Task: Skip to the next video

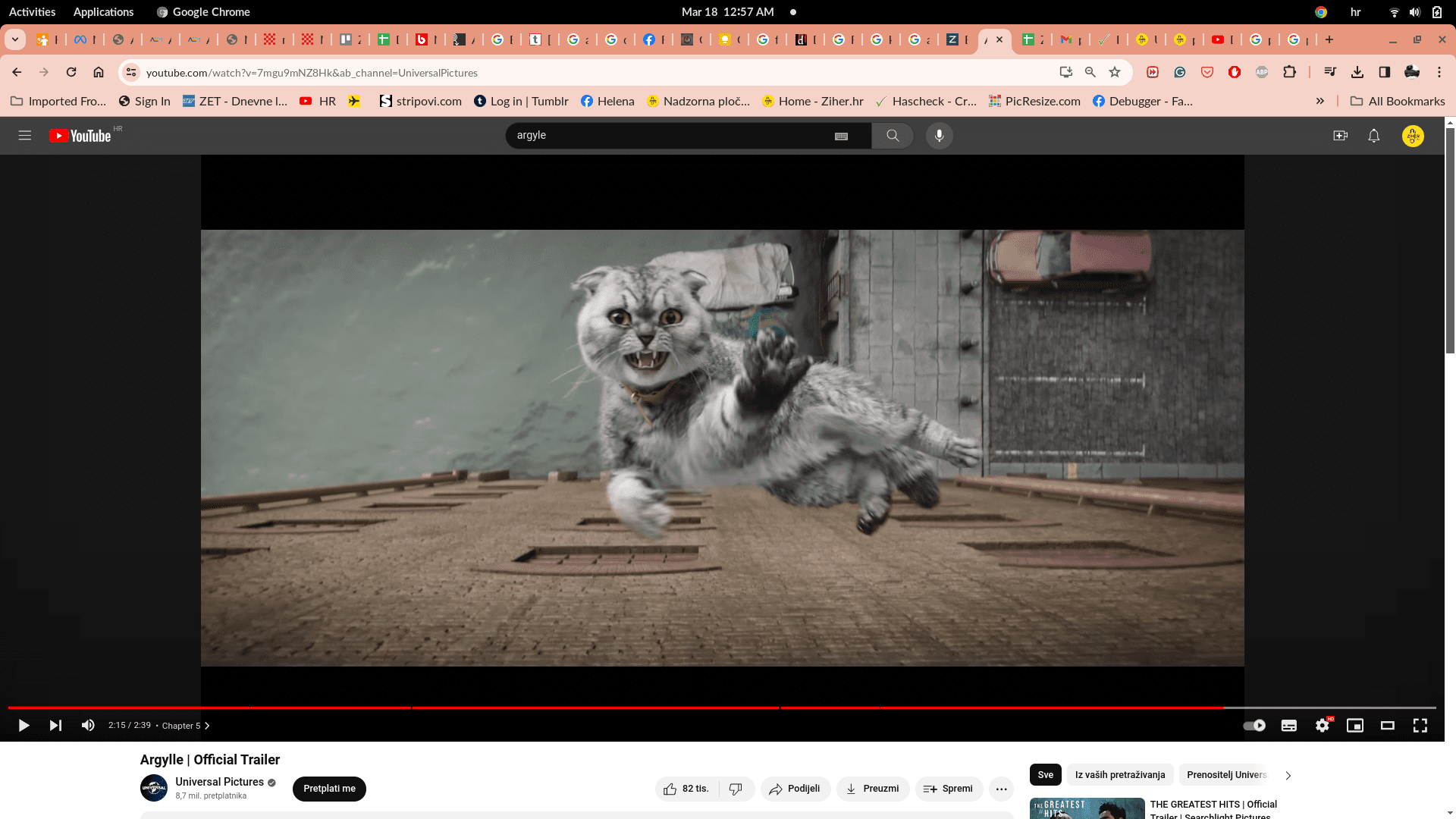Action: click(55, 726)
